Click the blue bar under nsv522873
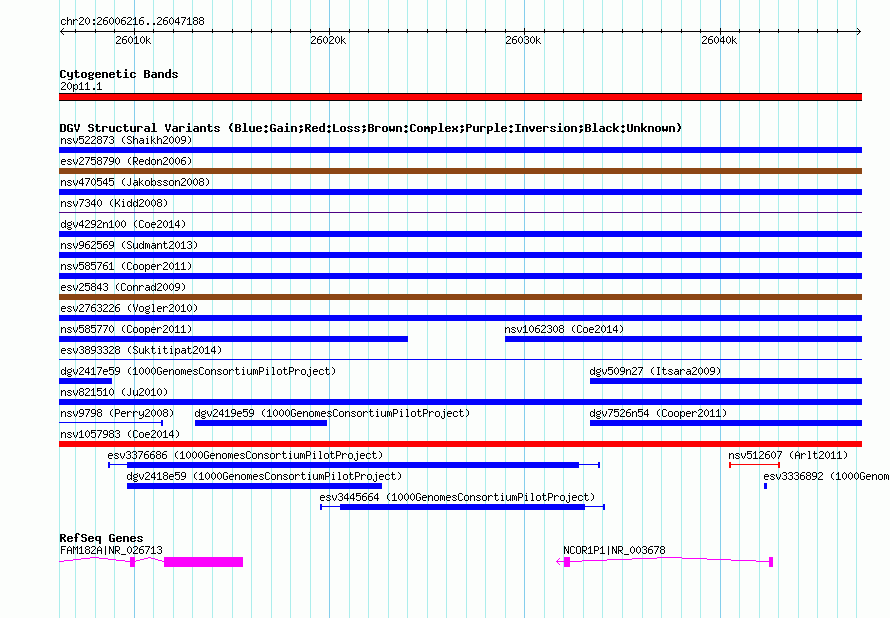 click(x=460, y=150)
